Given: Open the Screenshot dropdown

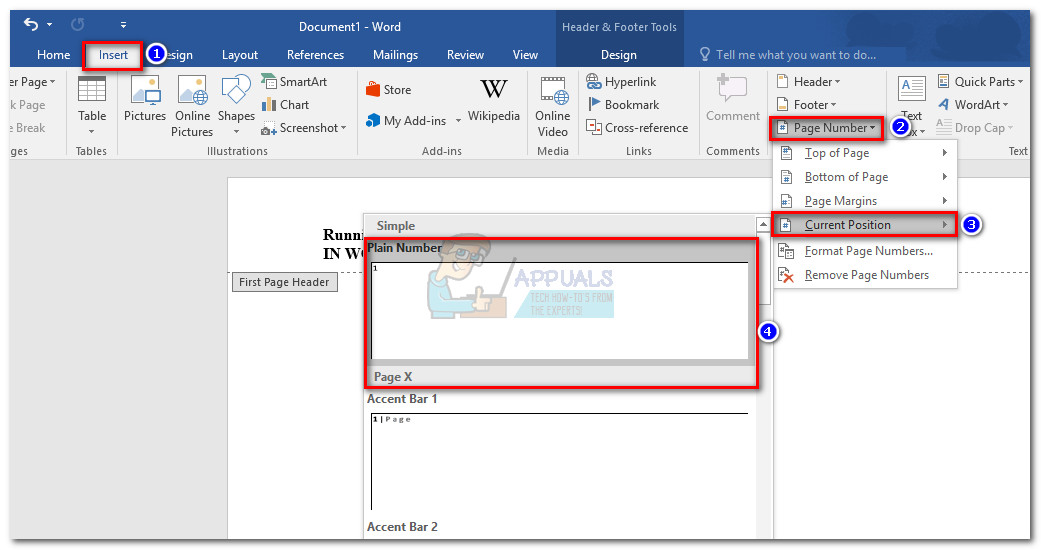Looking at the screenshot, I should coord(304,128).
